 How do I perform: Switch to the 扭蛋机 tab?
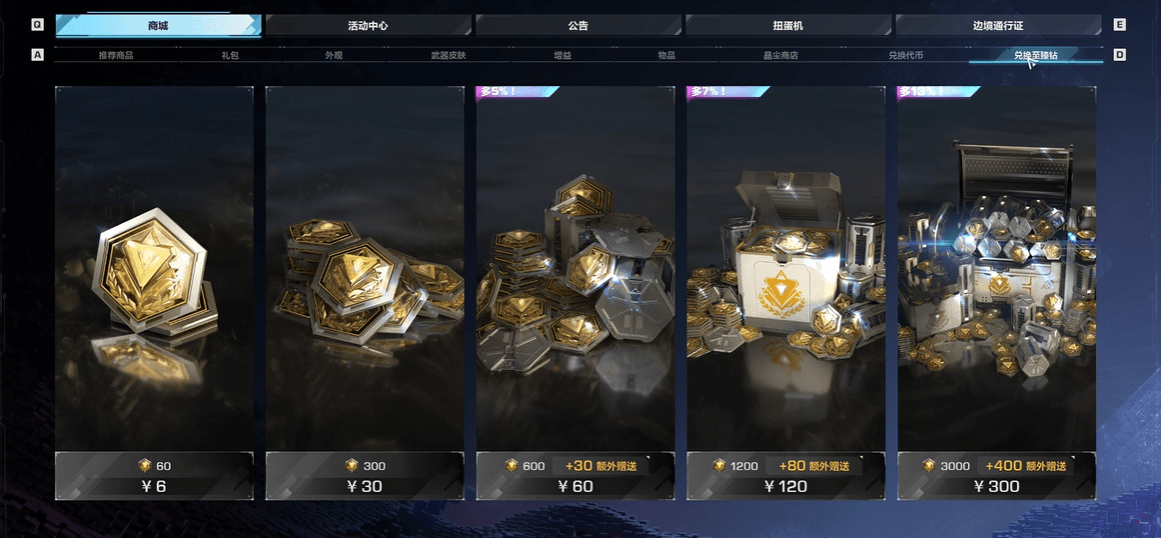[788, 25]
